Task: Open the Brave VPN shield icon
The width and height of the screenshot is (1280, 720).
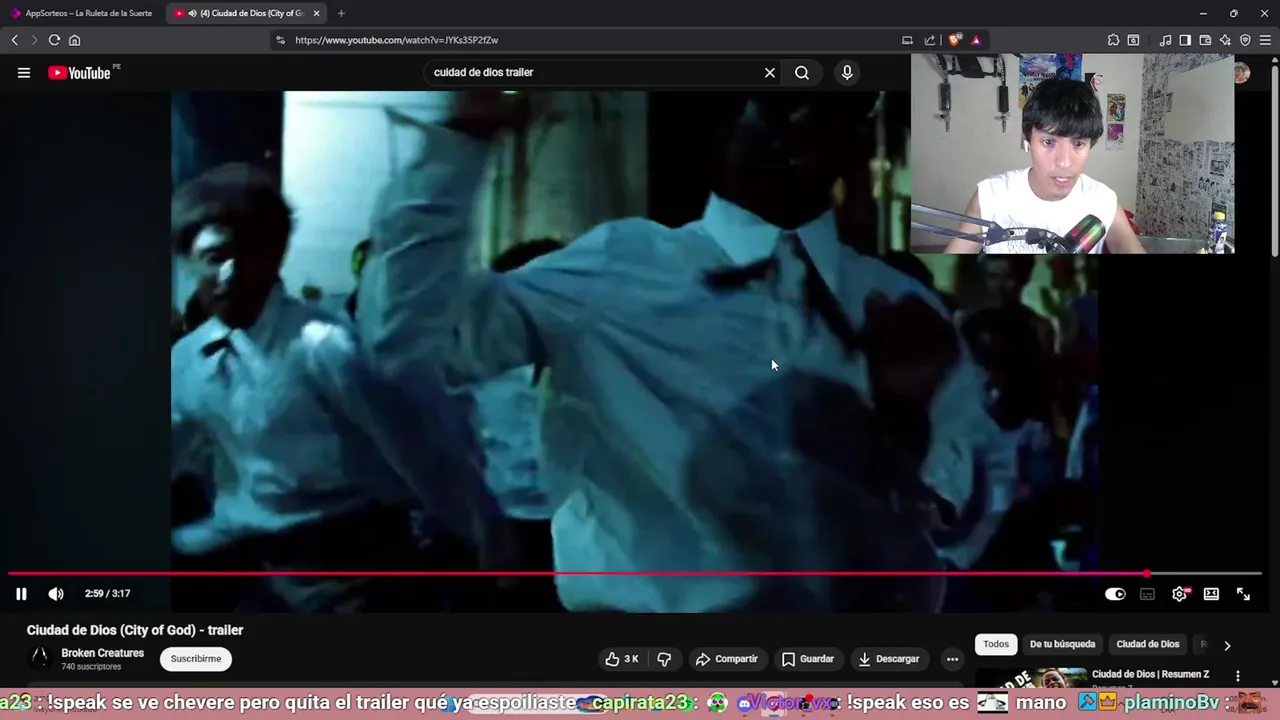Action: tap(1245, 40)
